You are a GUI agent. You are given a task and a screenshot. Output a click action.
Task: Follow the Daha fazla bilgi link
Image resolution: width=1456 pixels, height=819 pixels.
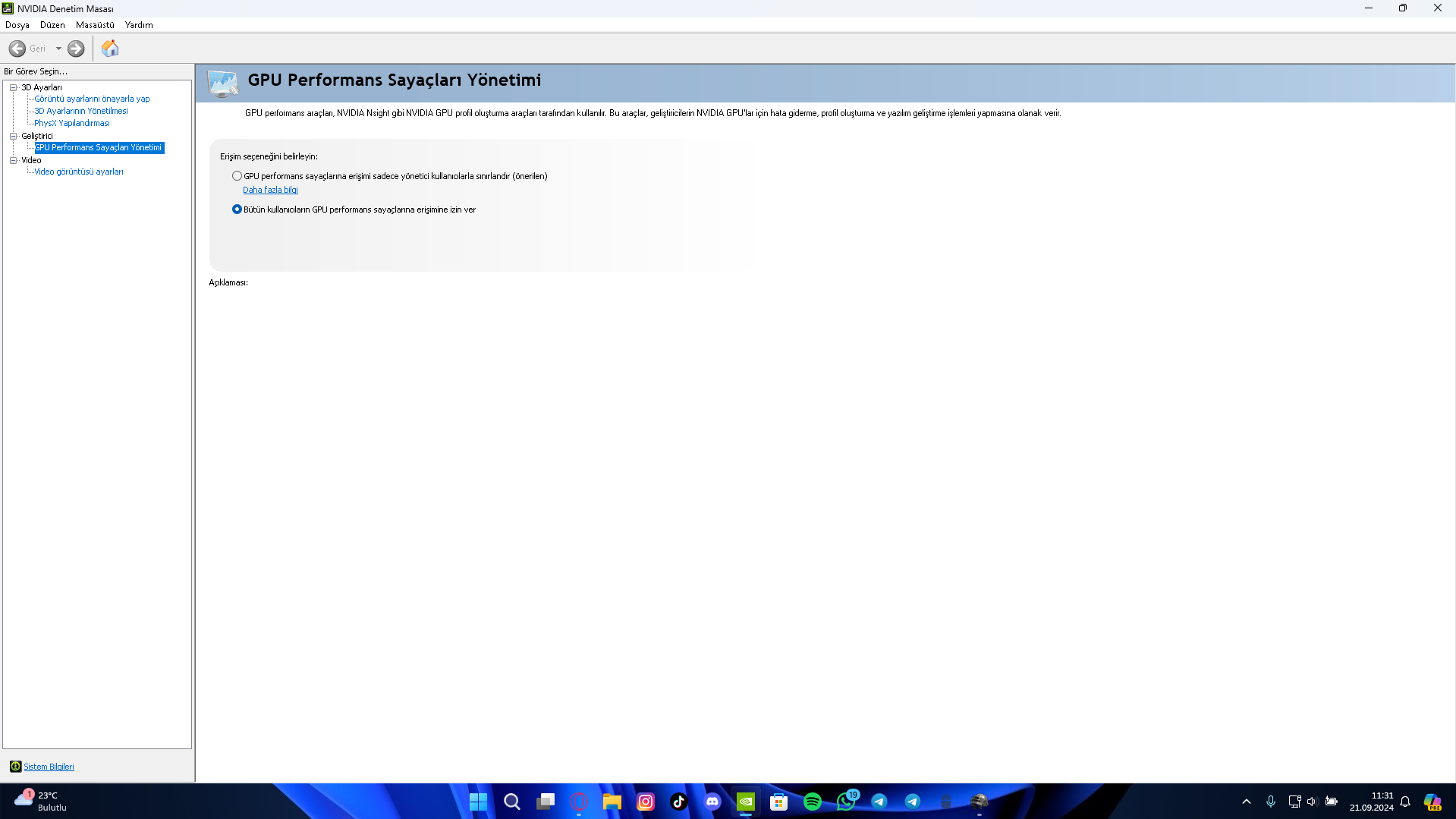[x=270, y=190]
